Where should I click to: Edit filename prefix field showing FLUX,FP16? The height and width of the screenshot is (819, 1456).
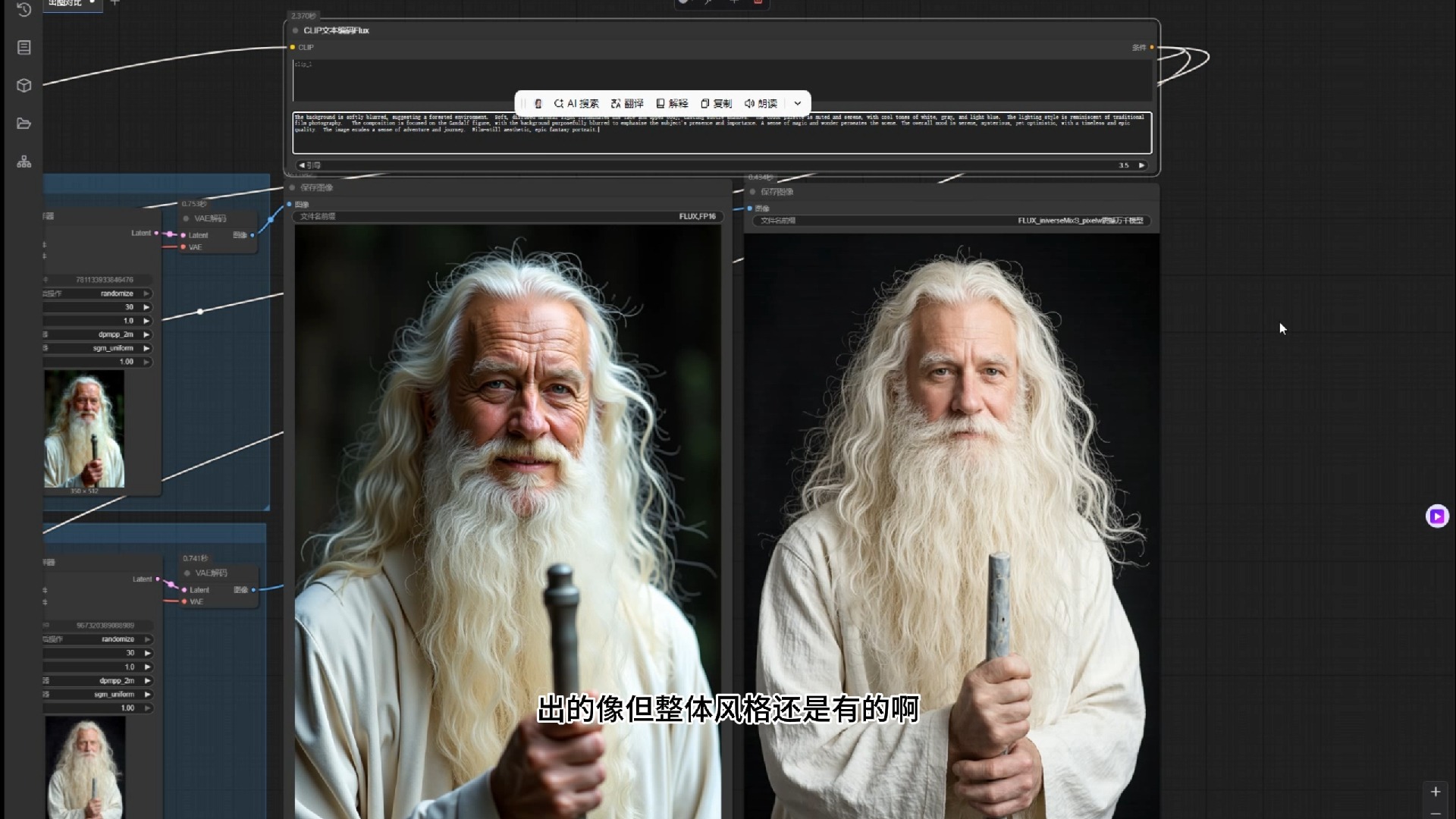[508, 216]
